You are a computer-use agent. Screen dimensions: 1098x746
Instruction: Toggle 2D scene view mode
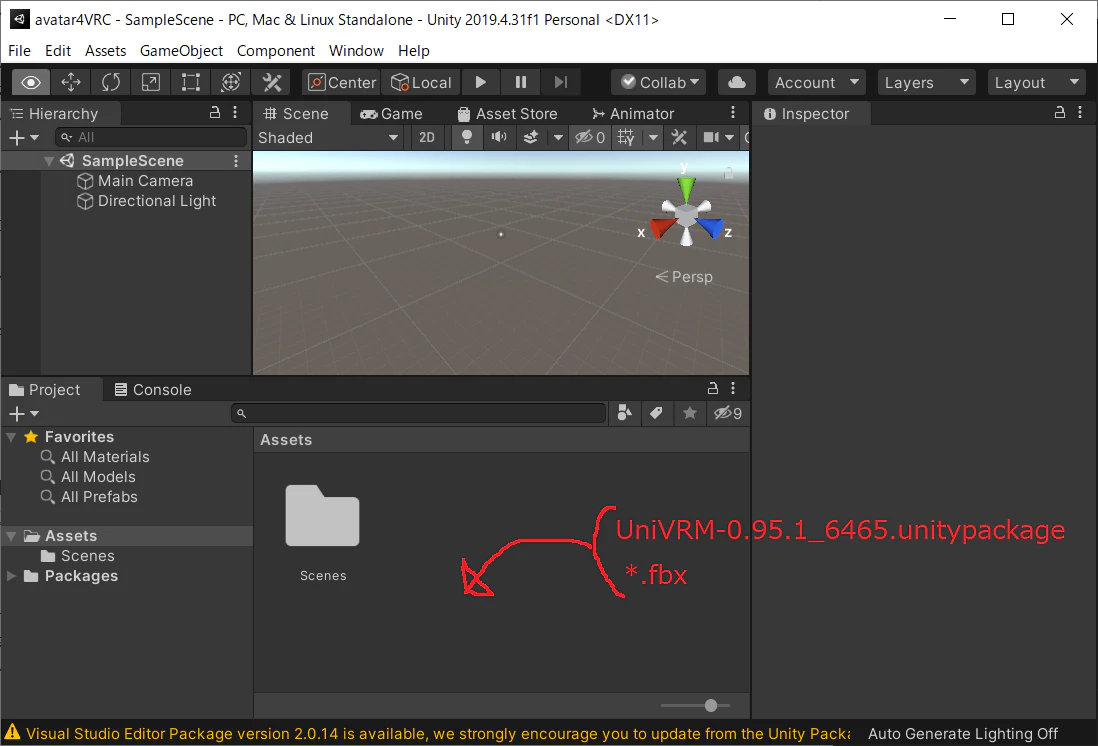tap(427, 138)
